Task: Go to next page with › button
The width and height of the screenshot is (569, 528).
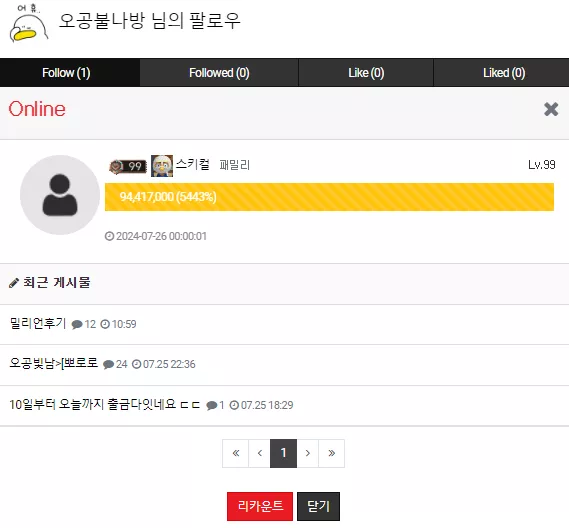Action: pos(308,453)
